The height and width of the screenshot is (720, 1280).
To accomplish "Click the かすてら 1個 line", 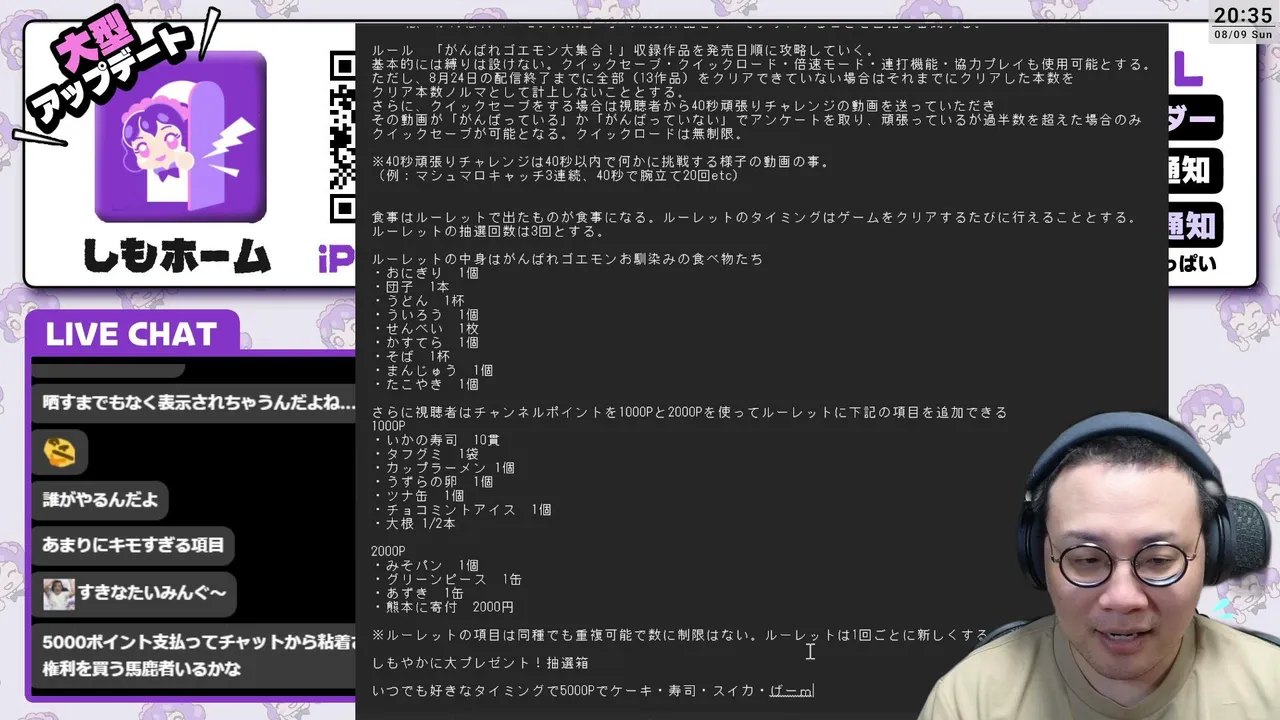I will coord(425,344).
